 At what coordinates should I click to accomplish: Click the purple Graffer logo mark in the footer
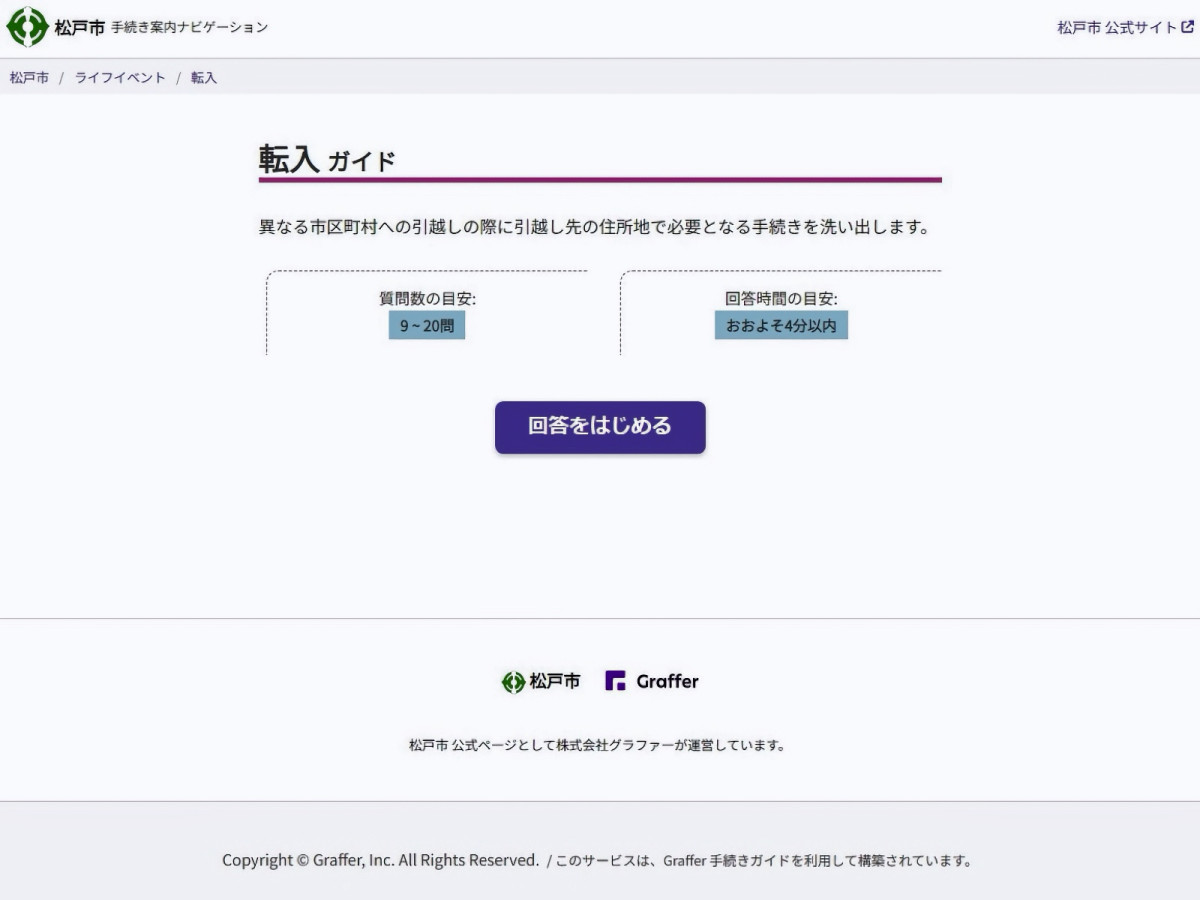[615, 681]
